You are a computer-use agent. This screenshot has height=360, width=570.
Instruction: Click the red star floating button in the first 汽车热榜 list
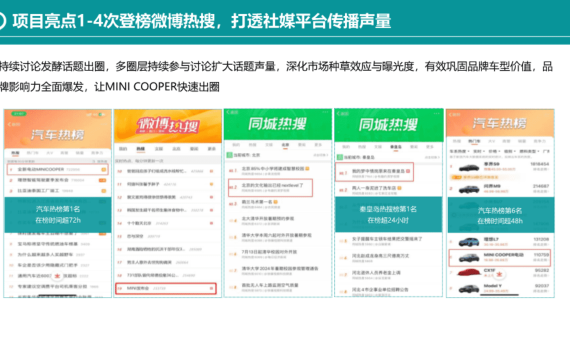[x=57, y=276]
